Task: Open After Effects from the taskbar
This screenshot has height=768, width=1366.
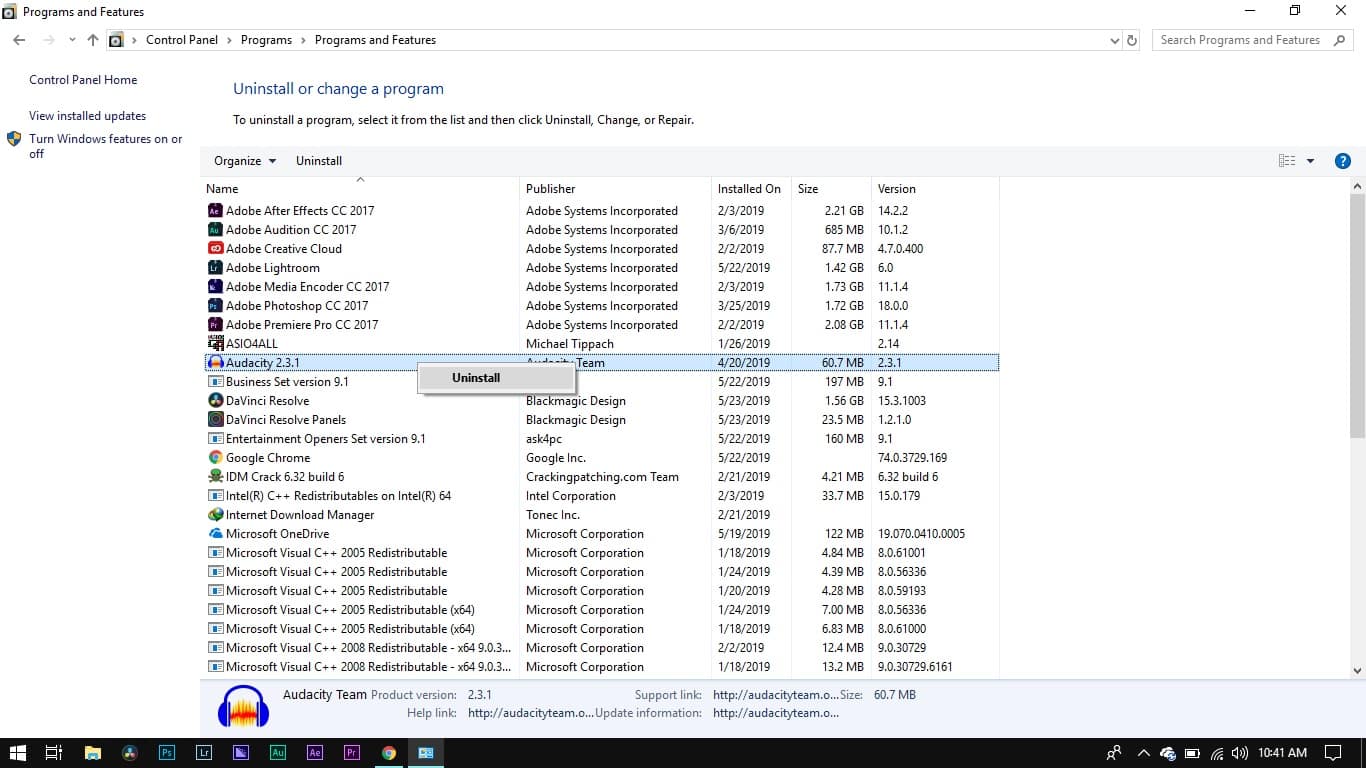Action: coord(315,753)
